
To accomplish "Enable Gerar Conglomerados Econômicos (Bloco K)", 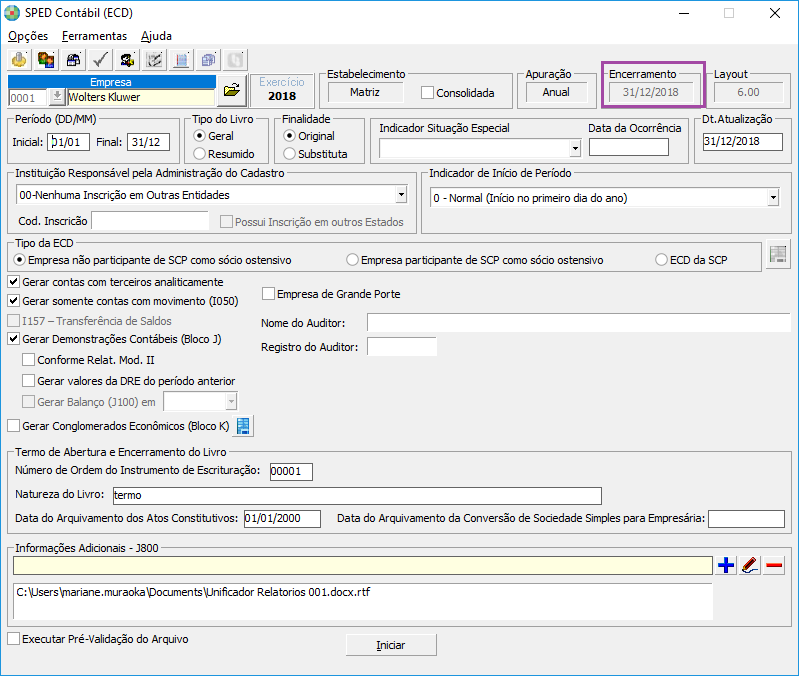I will (14, 426).
